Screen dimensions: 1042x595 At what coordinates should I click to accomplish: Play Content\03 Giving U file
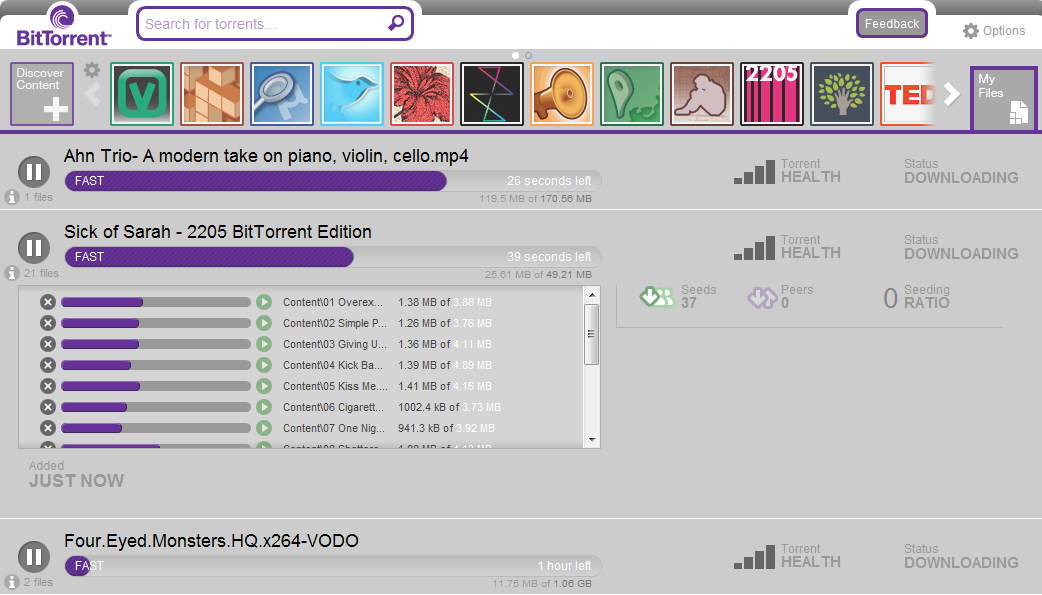pos(264,344)
